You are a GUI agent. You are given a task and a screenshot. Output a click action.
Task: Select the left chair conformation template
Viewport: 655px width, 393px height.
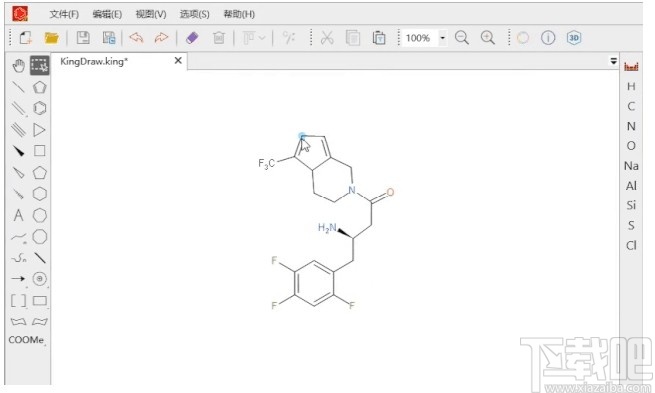point(18,321)
